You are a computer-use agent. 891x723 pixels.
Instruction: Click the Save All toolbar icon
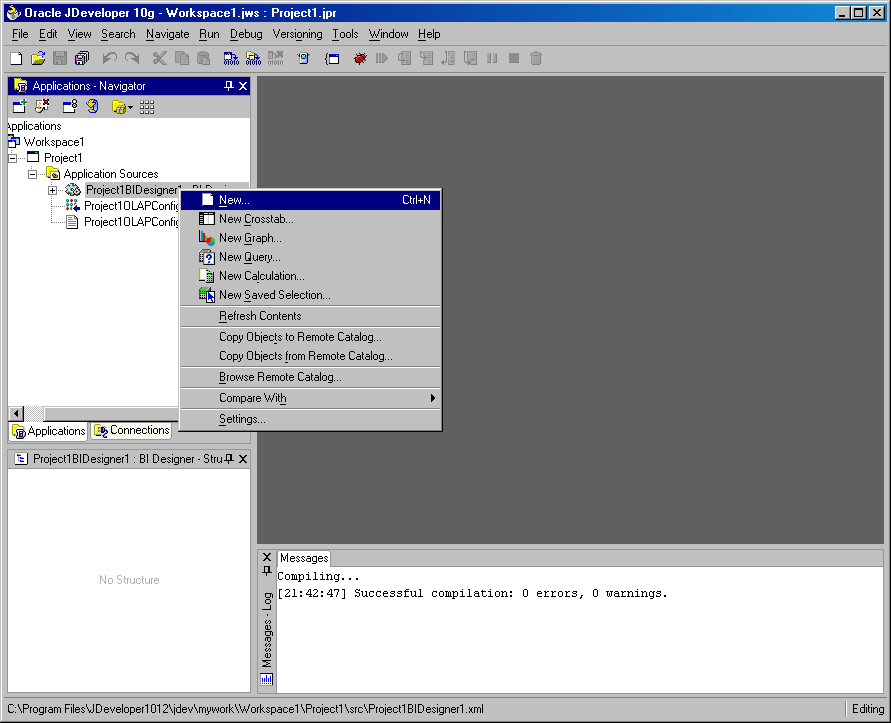(82, 58)
